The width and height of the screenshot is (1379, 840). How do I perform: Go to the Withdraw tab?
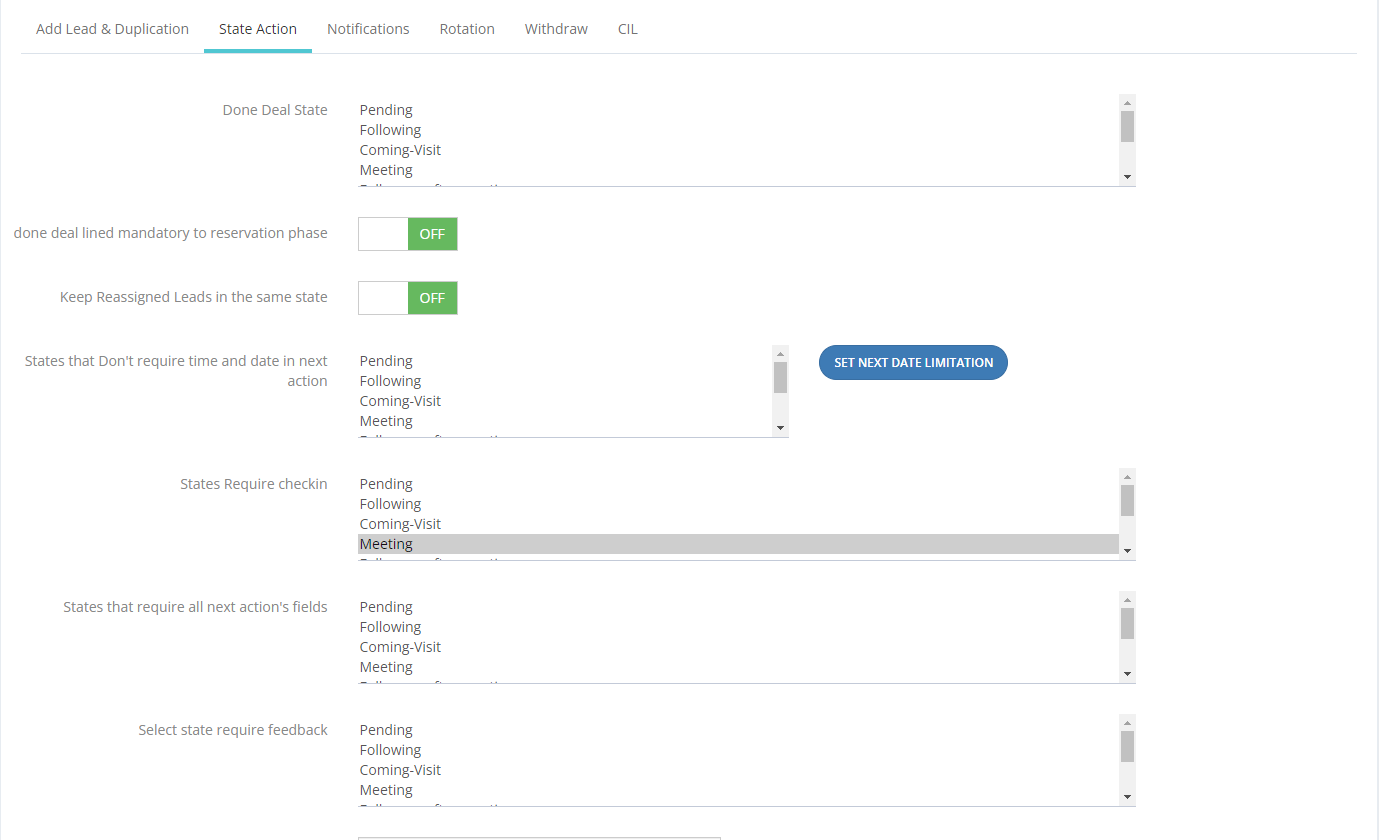(556, 29)
